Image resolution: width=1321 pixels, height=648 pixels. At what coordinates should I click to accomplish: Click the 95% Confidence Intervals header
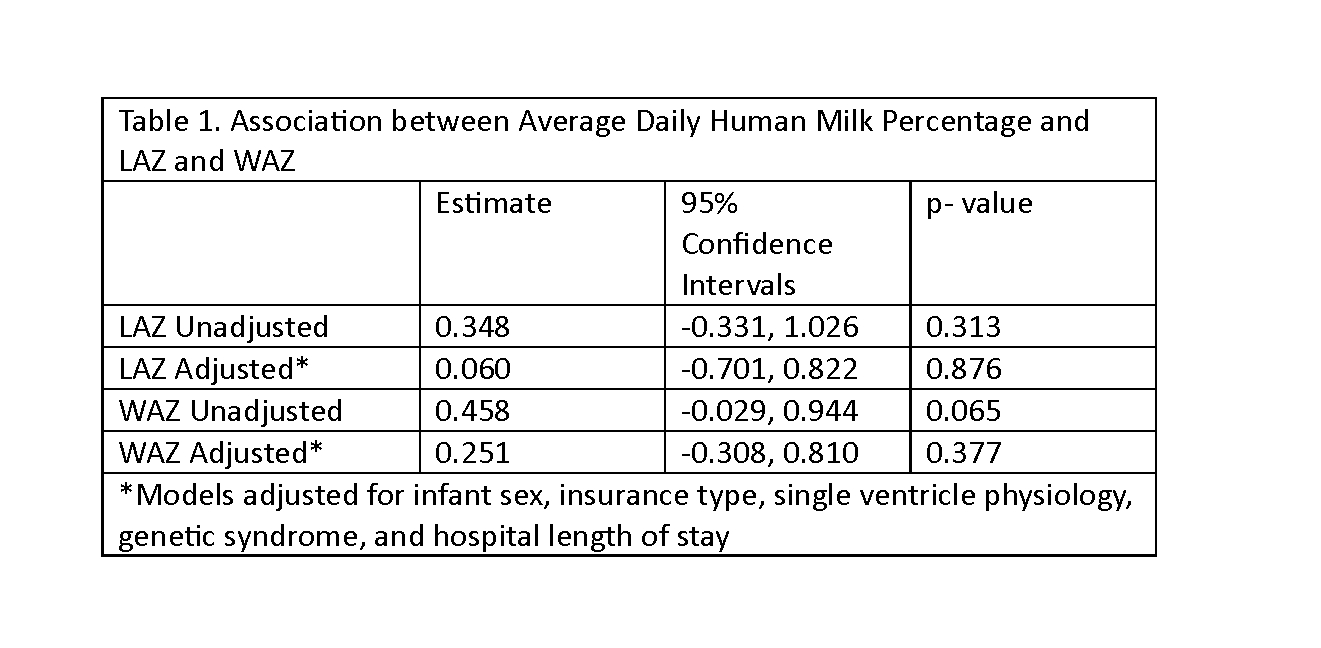(x=756, y=244)
